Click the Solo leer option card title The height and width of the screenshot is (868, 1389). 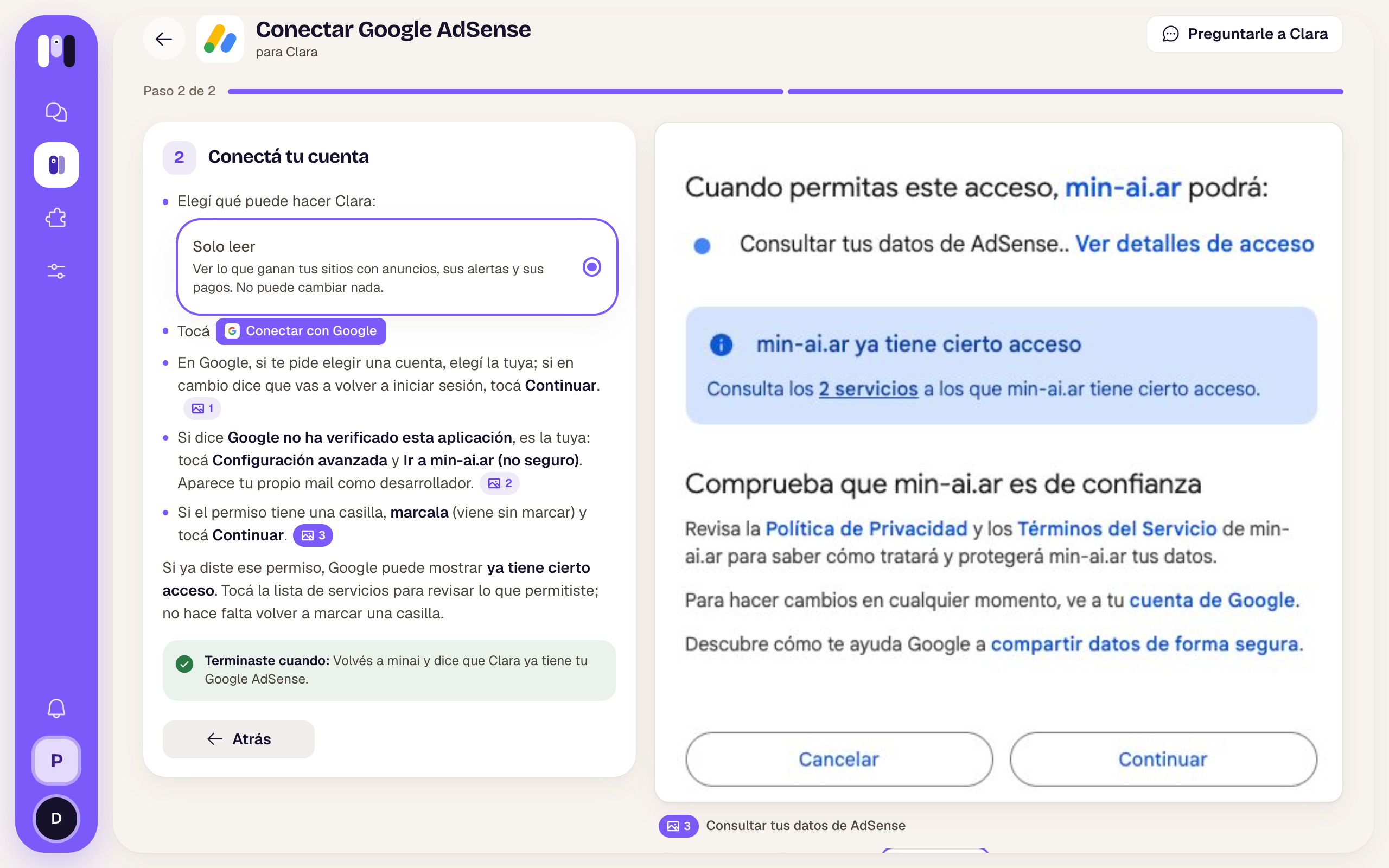(224, 246)
